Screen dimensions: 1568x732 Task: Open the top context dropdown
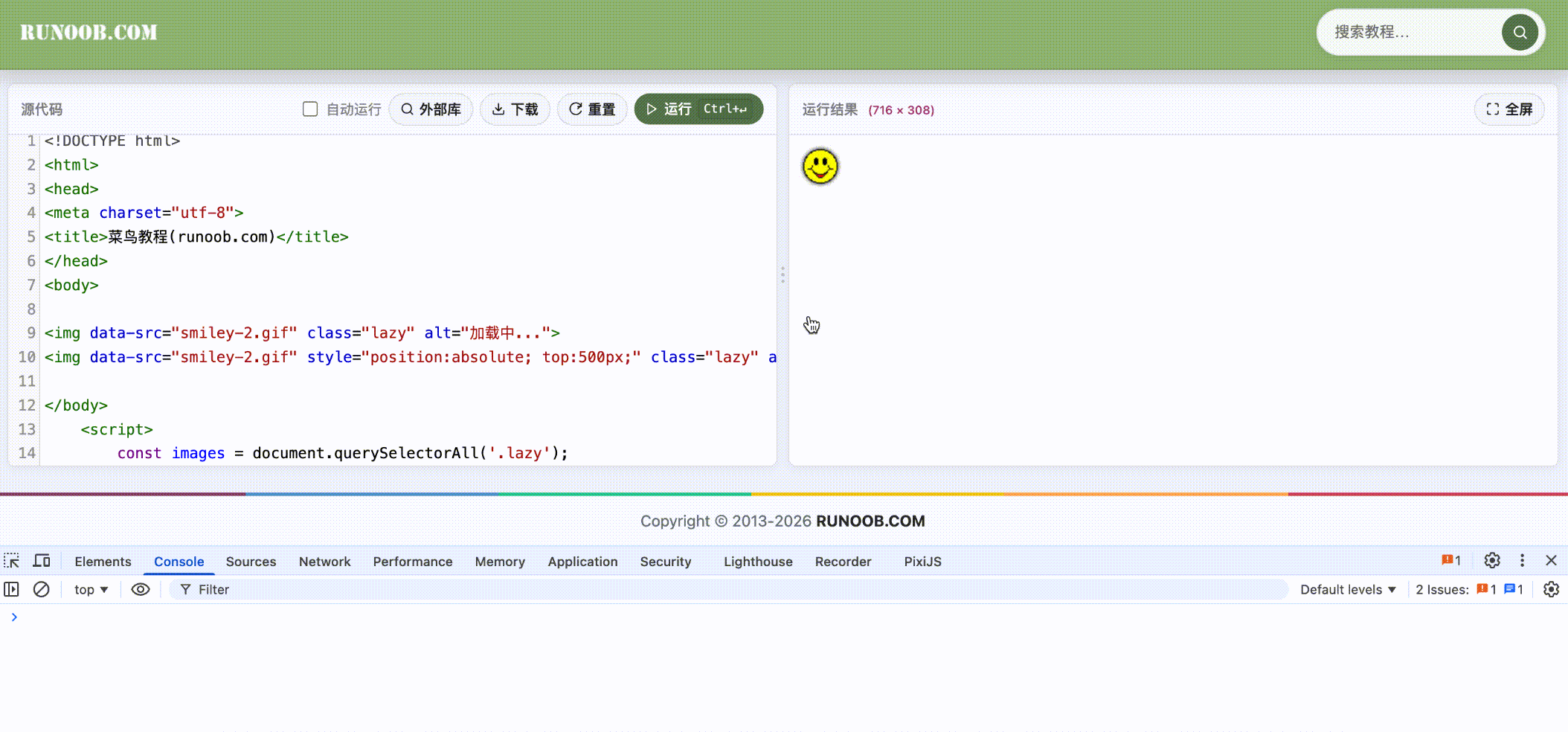coord(91,589)
